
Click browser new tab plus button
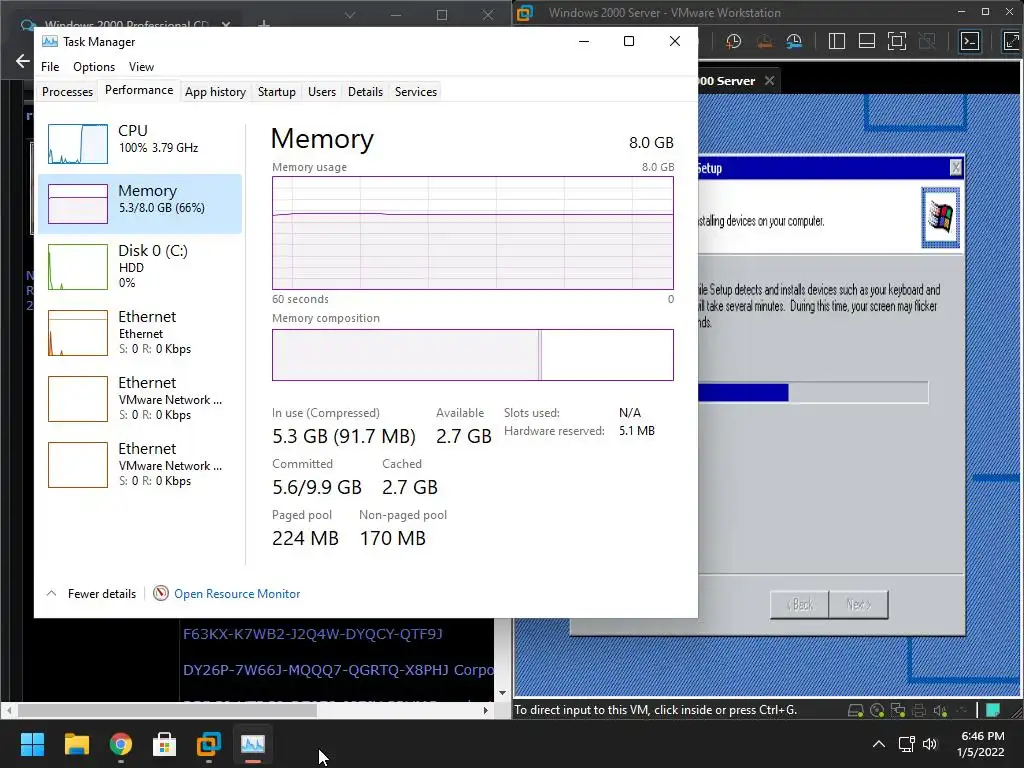click(264, 24)
